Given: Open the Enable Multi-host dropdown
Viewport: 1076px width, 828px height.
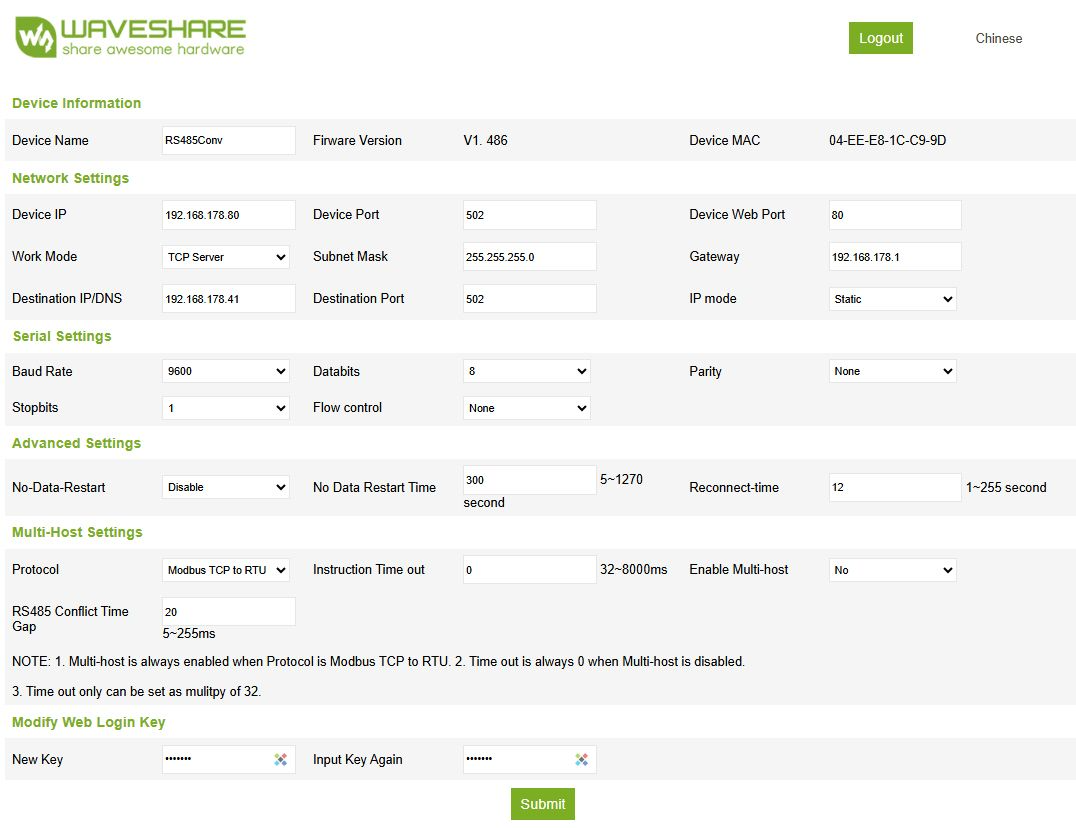Looking at the screenshot, I should [x=892, y=569].
